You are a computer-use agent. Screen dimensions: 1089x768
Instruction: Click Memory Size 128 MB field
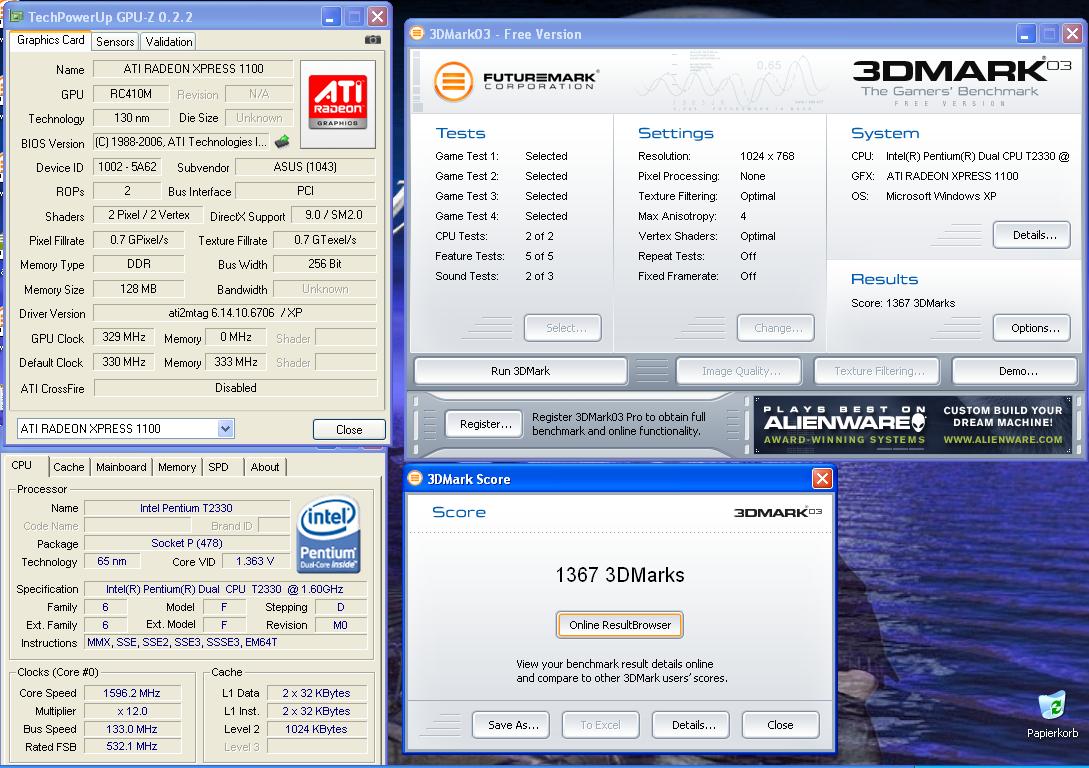pyautogui.click(x=138, y=289)
